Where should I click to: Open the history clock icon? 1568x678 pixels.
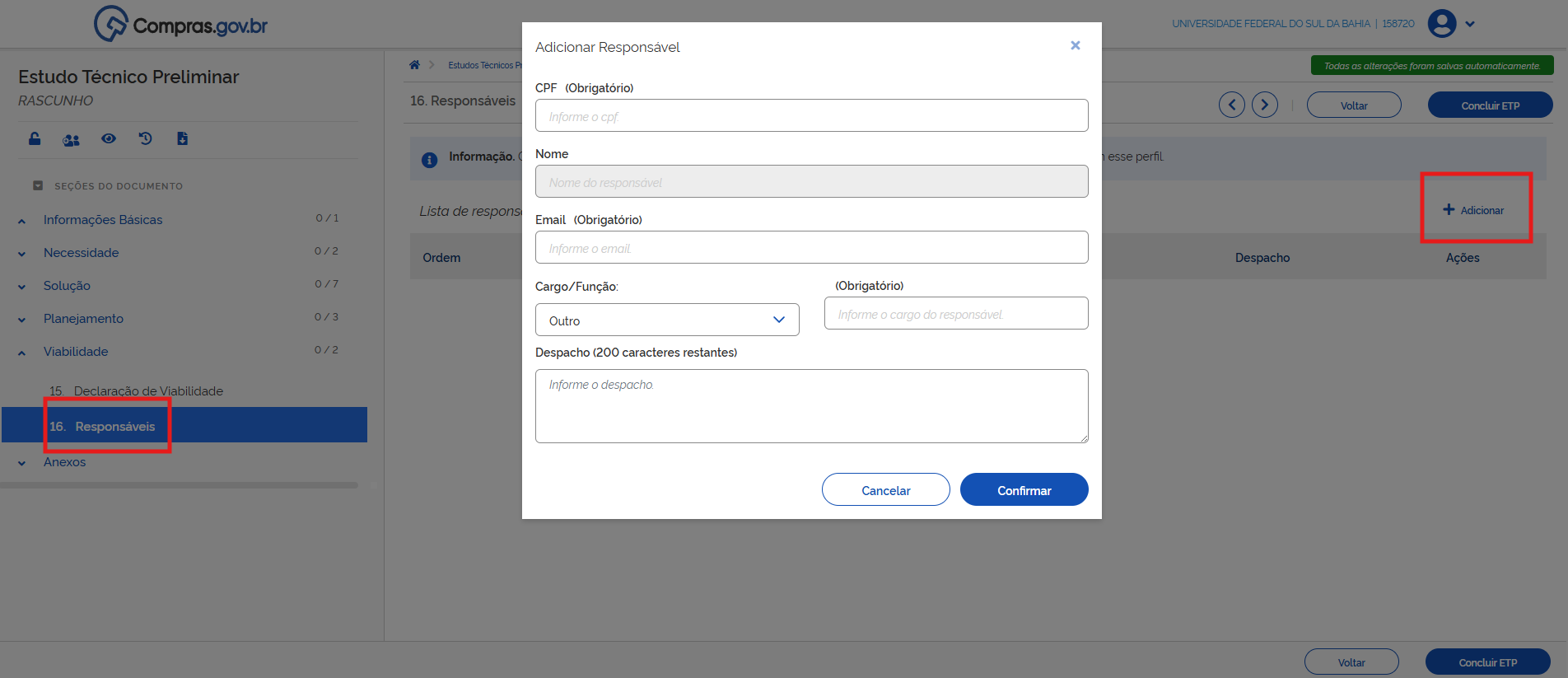click(146, 138)
